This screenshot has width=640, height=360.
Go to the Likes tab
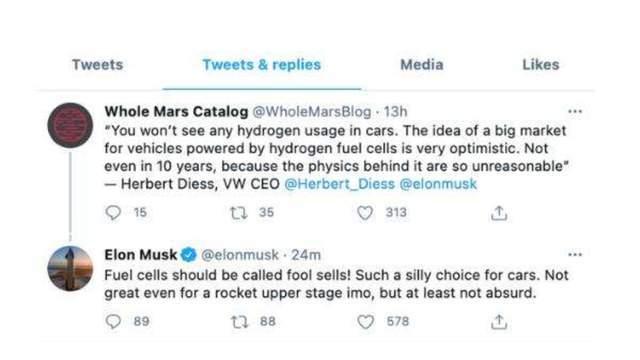click(x=541, y=64)
